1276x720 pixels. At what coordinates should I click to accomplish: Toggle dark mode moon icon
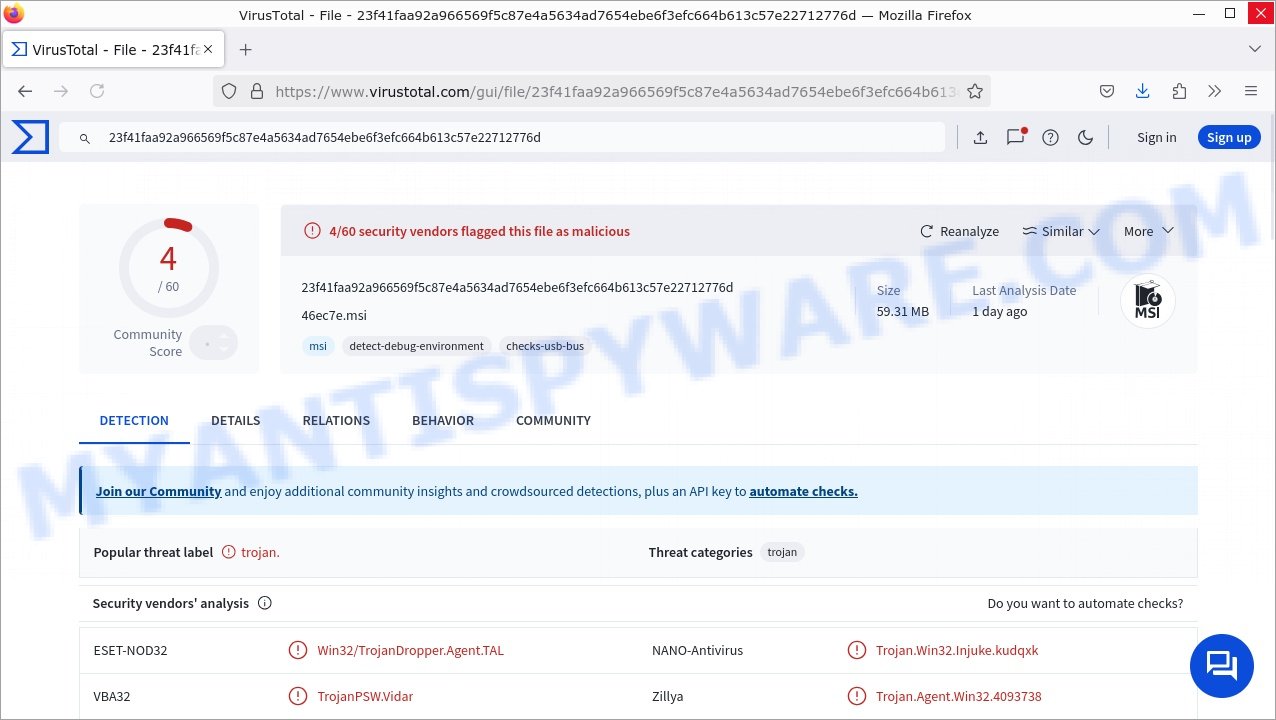point(1085,138)
